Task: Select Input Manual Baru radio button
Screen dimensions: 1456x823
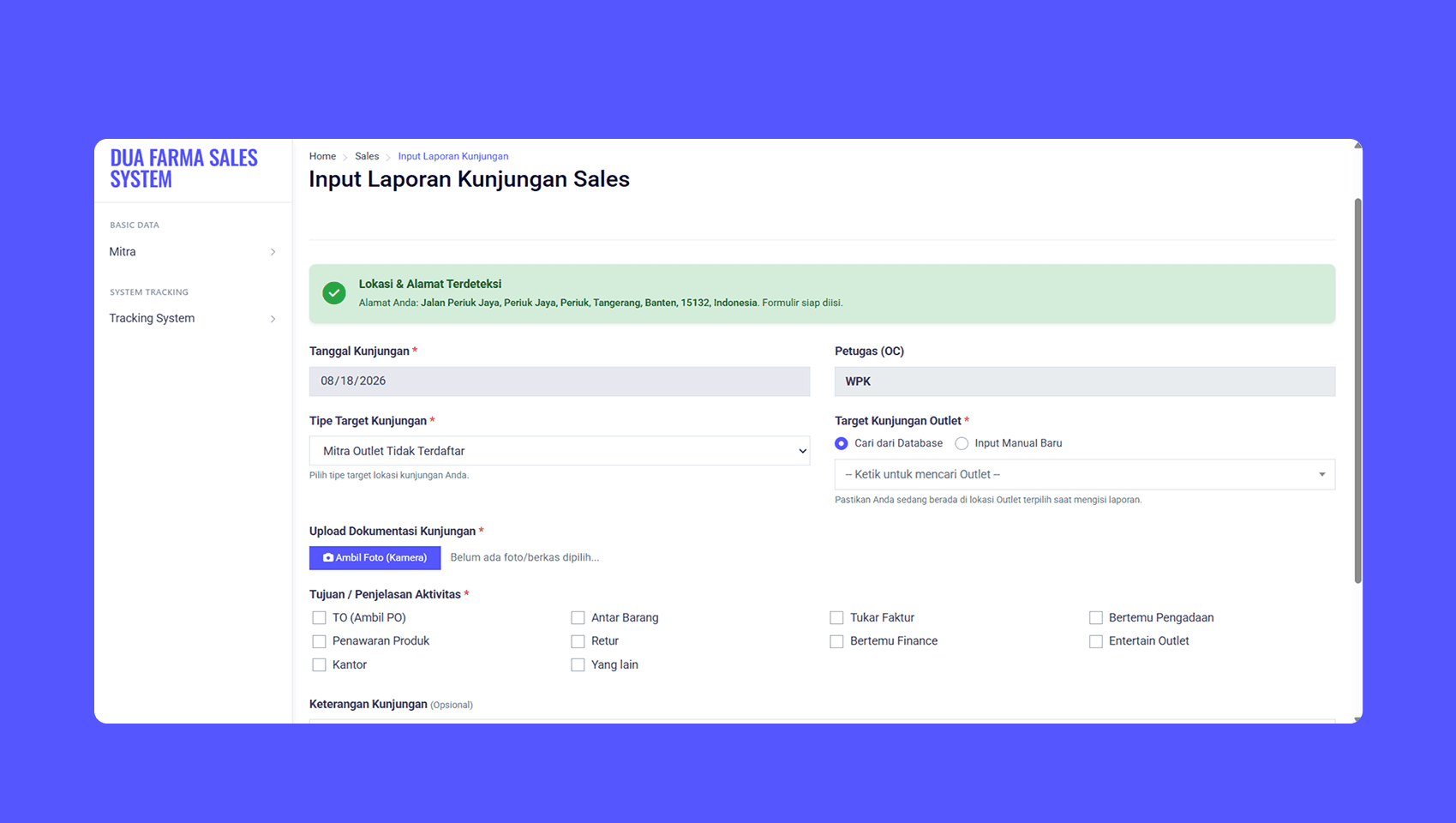Action: coord(962,443)
